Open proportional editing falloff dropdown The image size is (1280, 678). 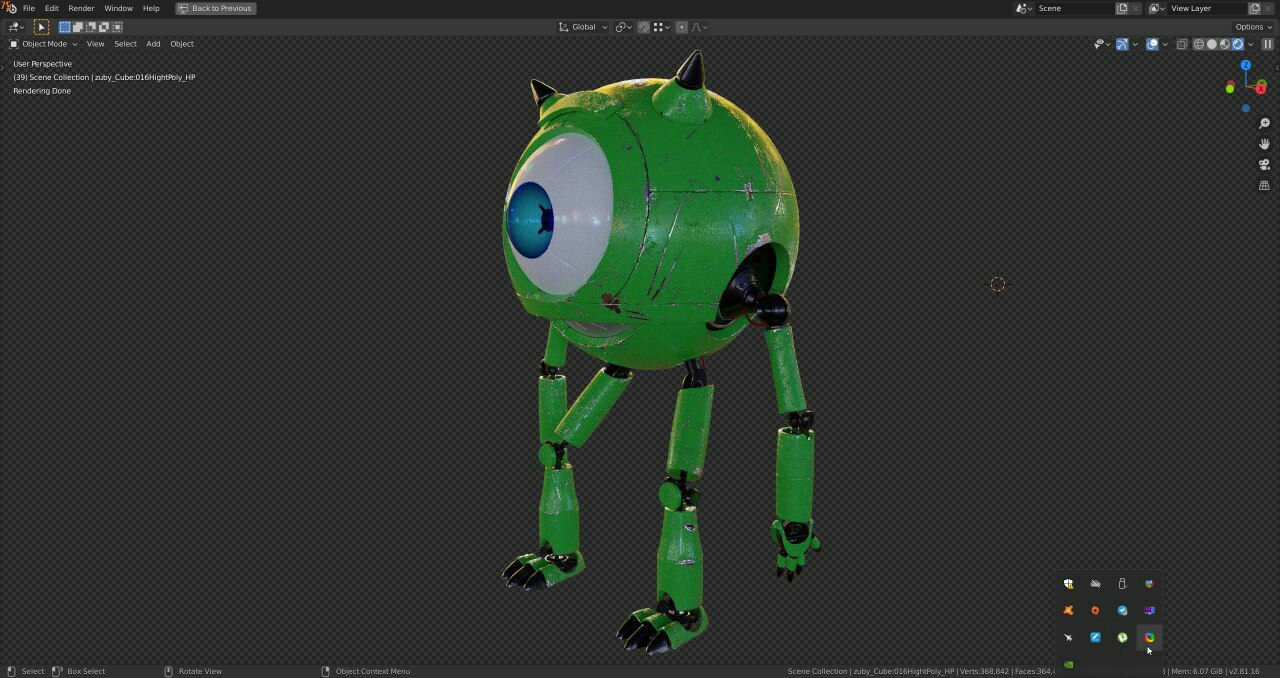coord(699,27)
